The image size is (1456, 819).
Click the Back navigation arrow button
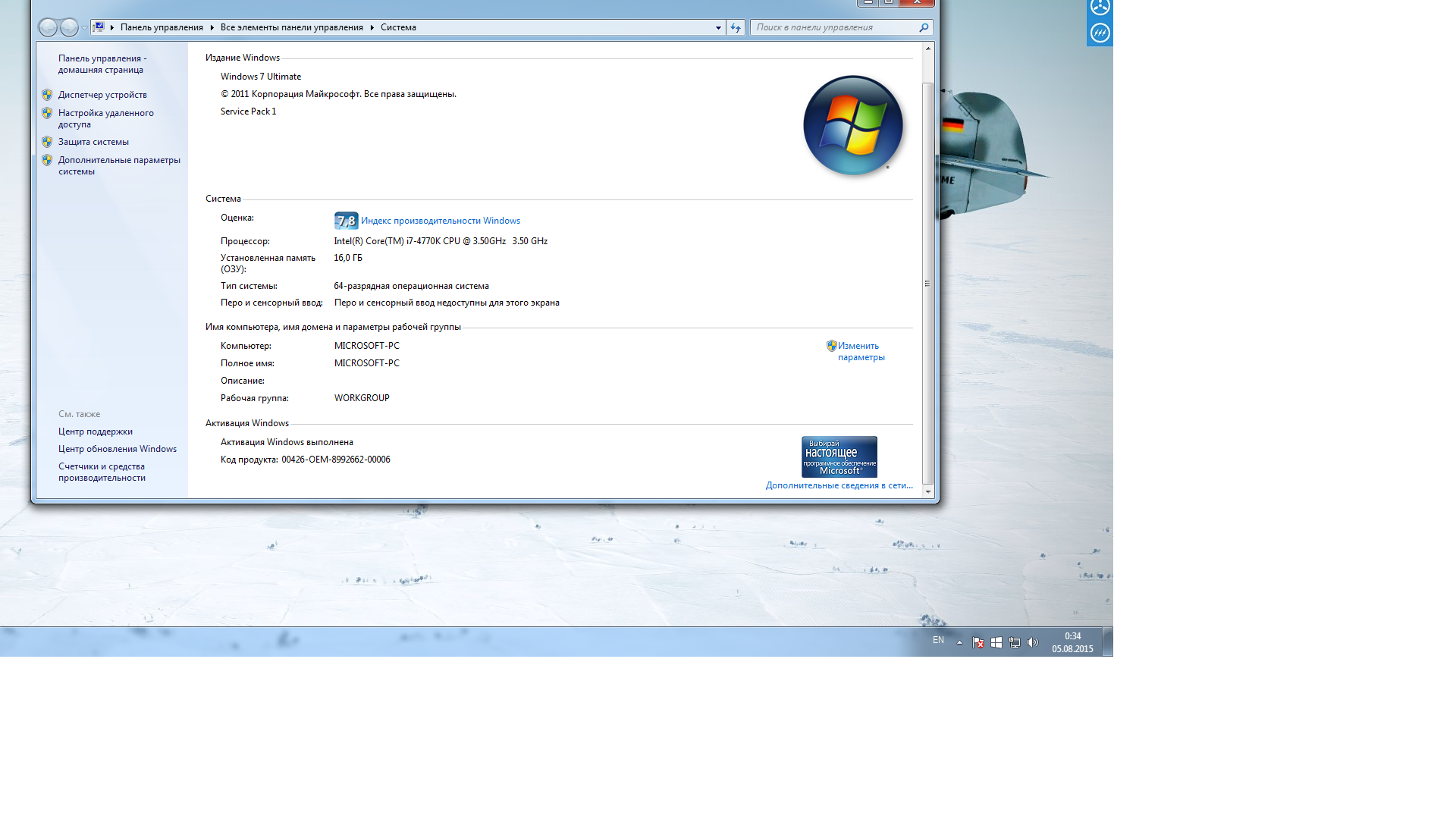[48, 27]
